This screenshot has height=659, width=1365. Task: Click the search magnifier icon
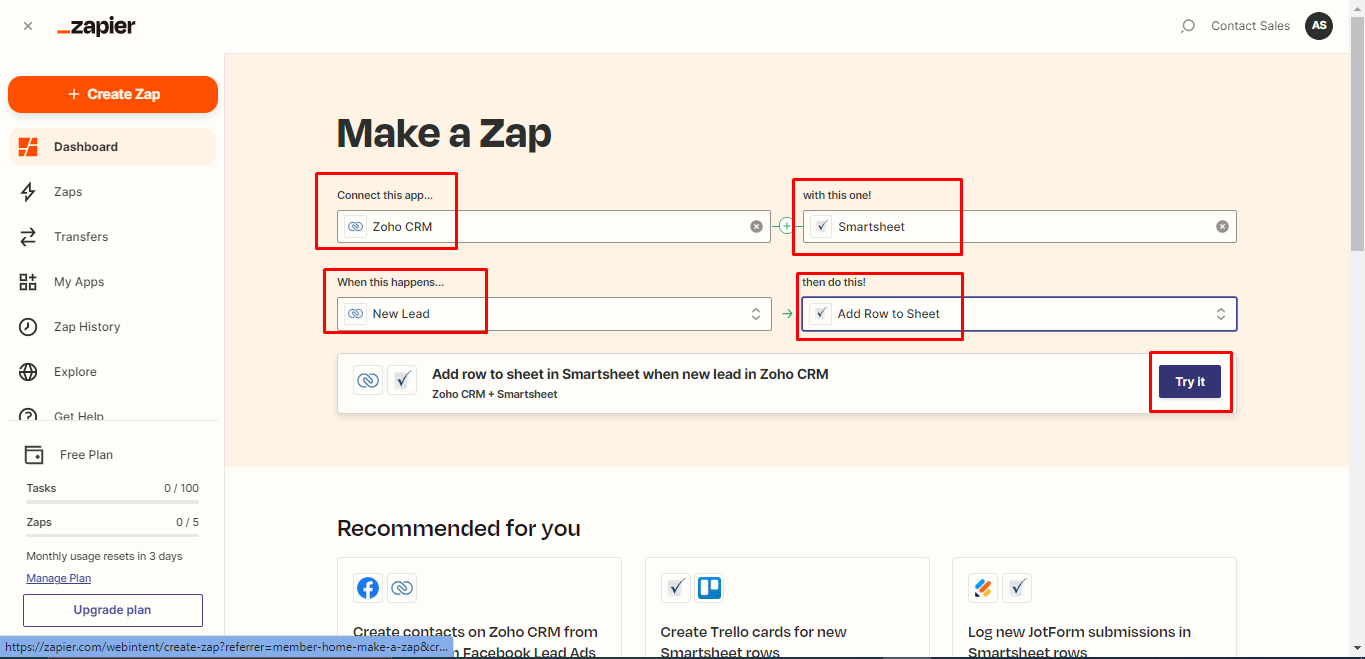point(1187,26)
